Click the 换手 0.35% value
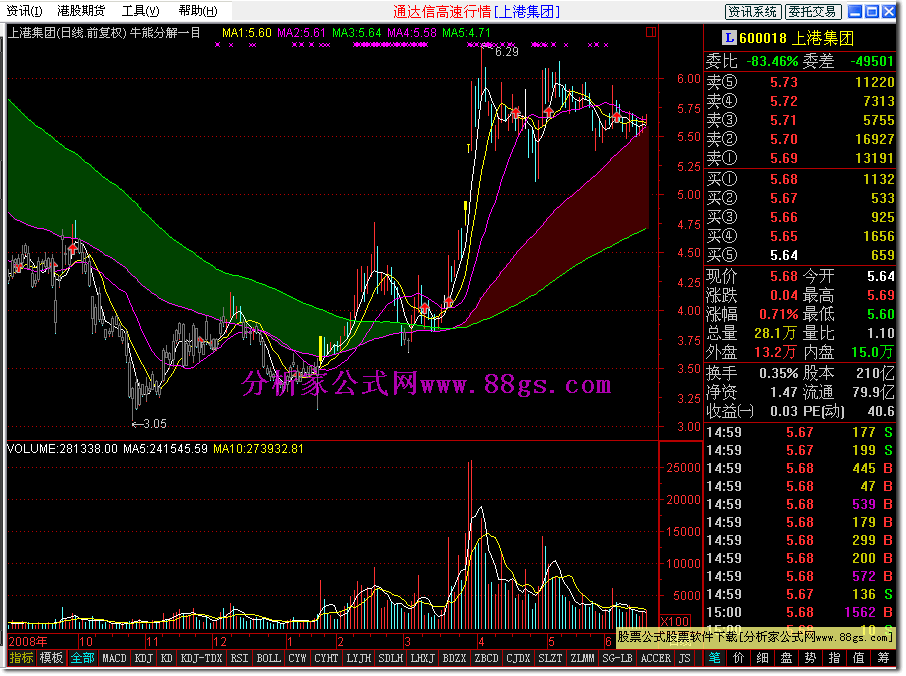Screen dimensions: 906x676 (x=778, y=373)
